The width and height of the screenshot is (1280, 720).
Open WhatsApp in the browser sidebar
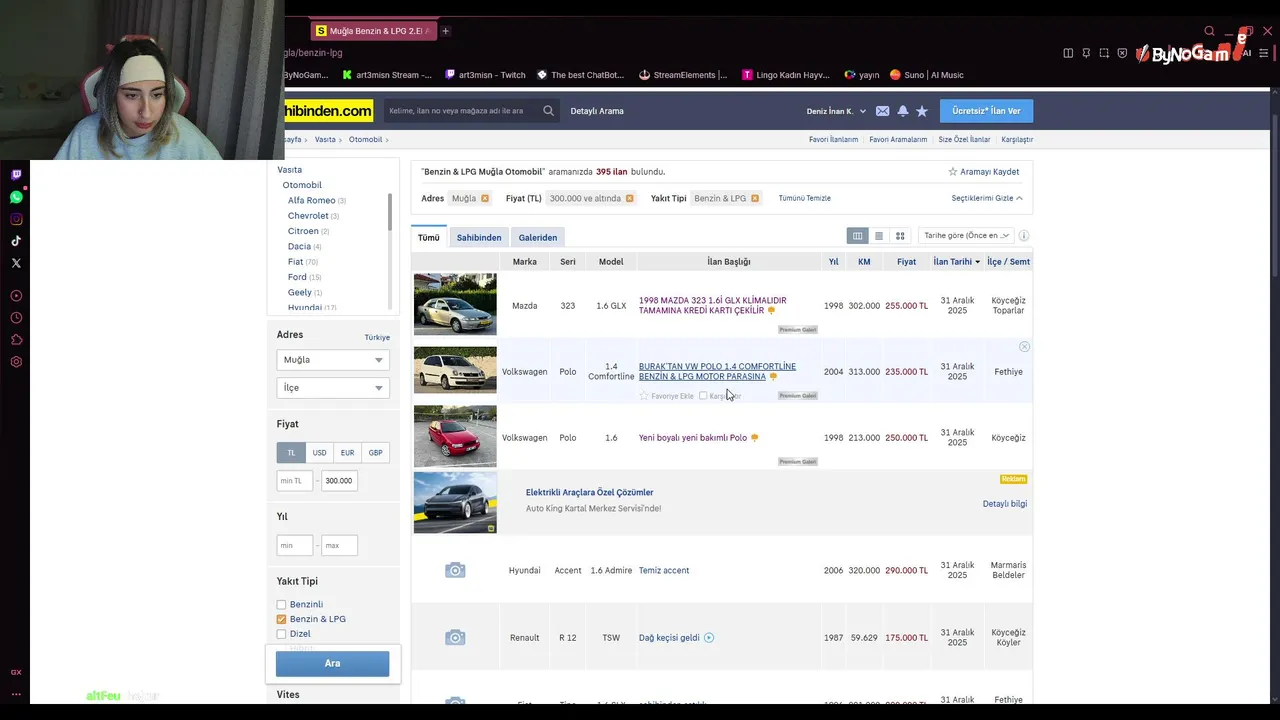click(16, 197)
